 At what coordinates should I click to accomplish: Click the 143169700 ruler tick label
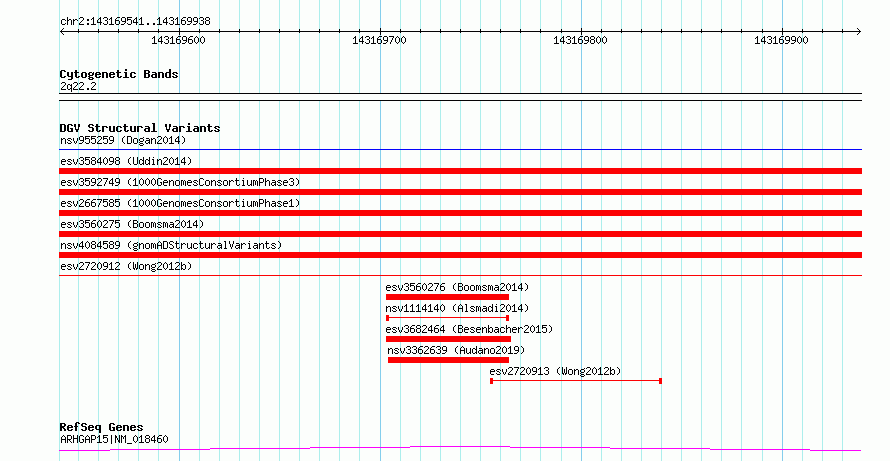(379, 40)
